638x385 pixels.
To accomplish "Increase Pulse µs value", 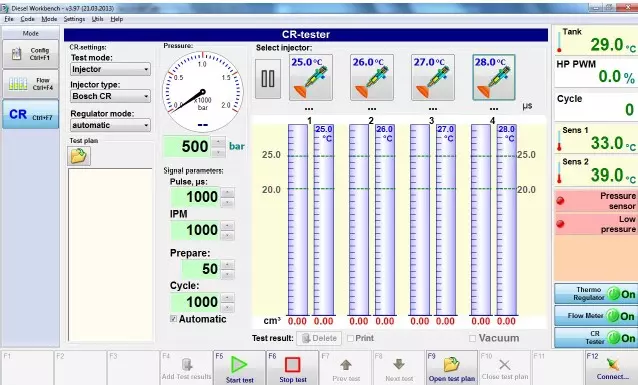I will 227,192.
